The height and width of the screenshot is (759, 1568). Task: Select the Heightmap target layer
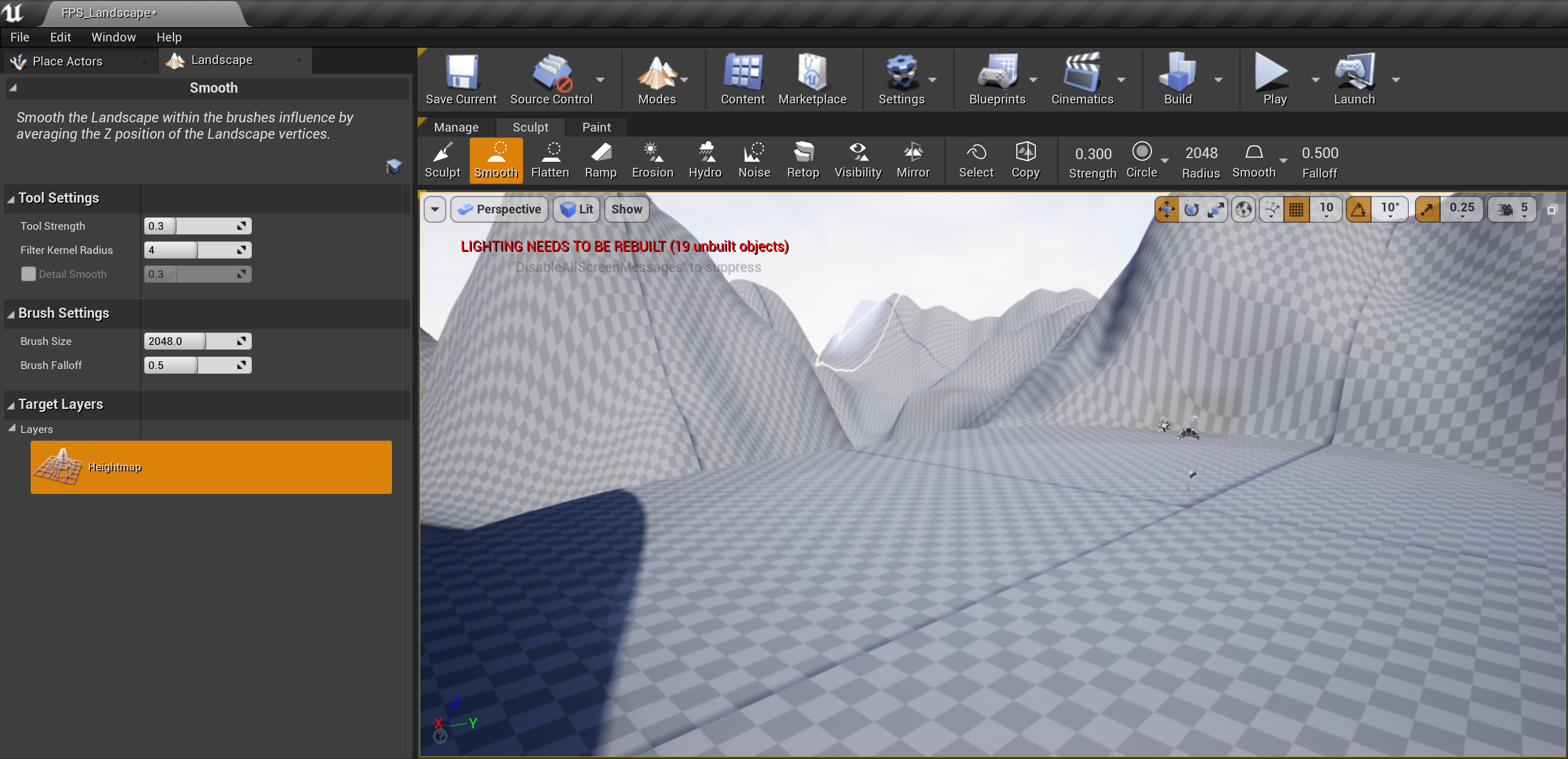tap(211, 467)
